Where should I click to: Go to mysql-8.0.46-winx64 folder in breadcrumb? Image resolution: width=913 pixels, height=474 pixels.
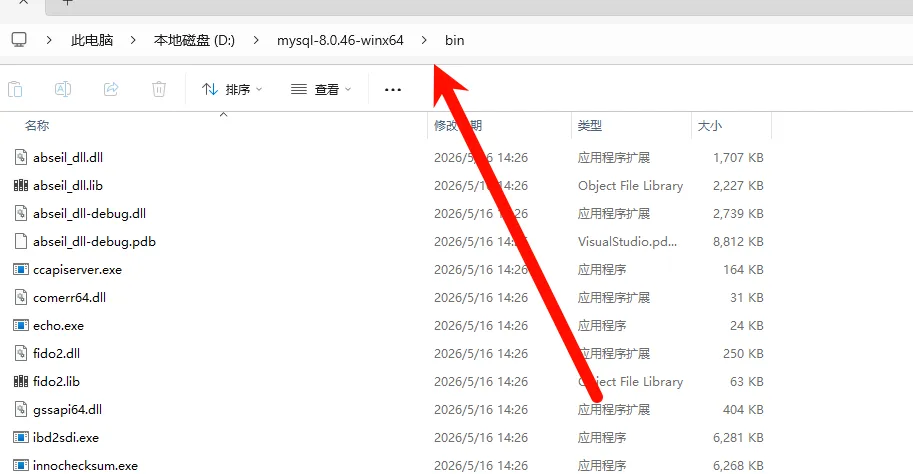pos(340,40)
